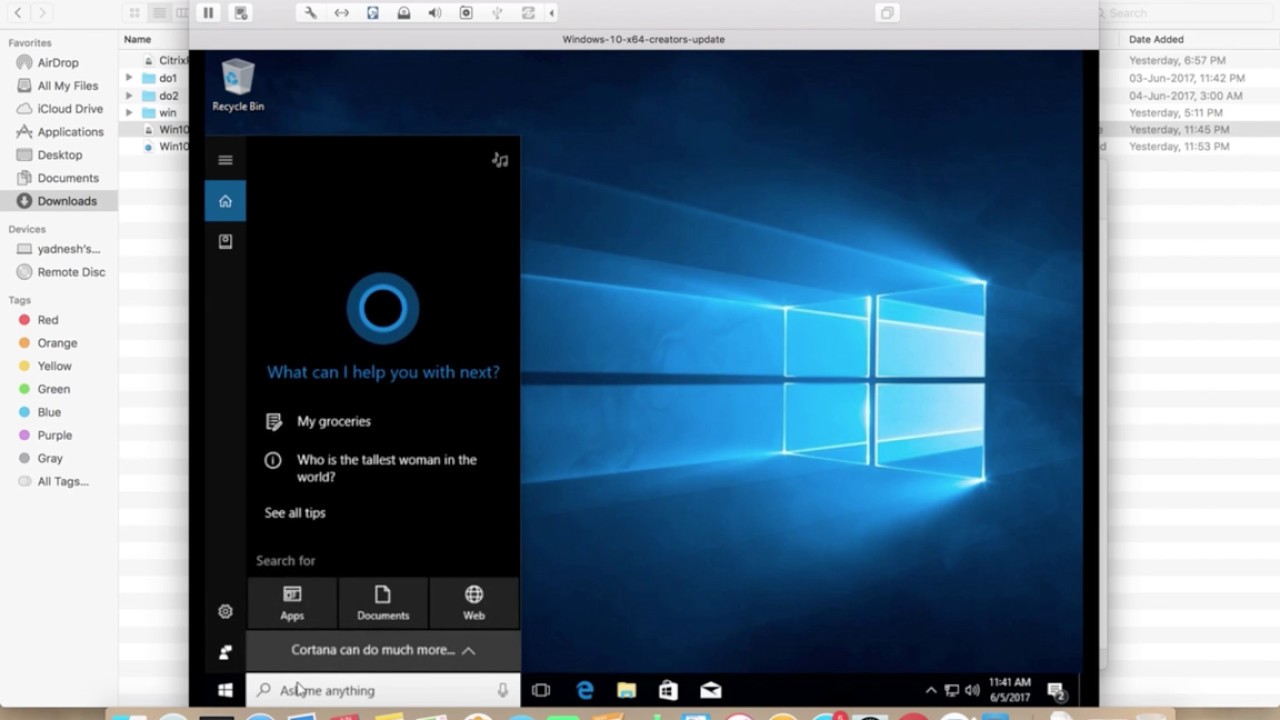The width and height of the screenshot is (1280, 720).
Task: Open Cortana Notebook
Action: click(225, 242)
